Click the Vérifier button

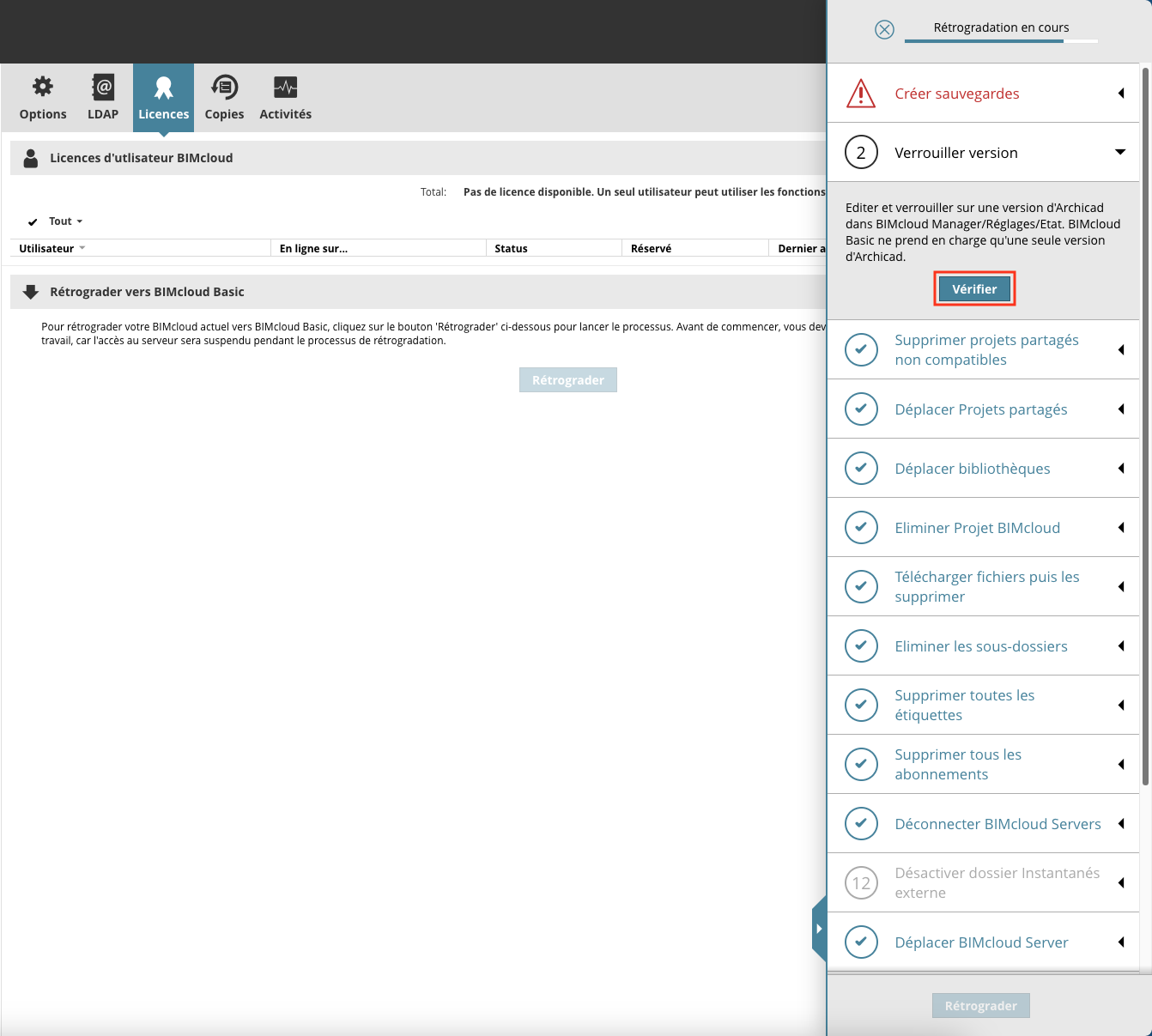pyautogui.click(x=974, y=289)
